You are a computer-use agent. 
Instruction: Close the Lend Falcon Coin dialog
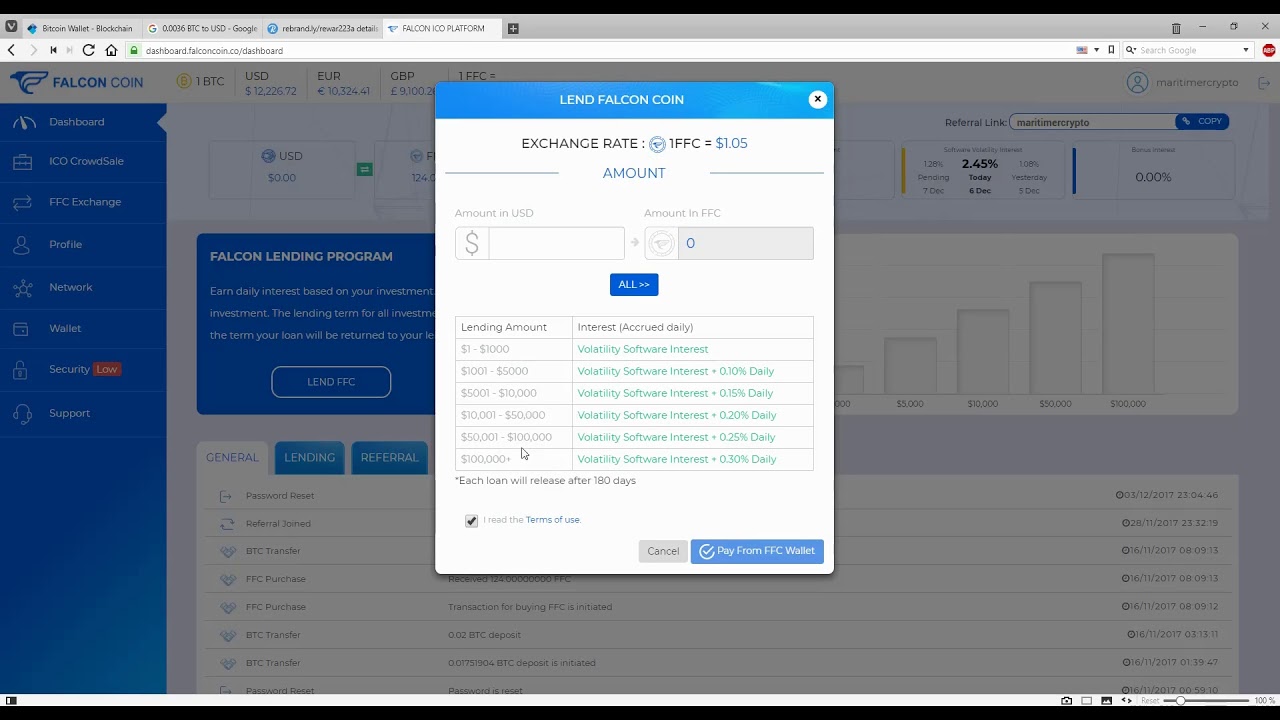click(818, 99)
